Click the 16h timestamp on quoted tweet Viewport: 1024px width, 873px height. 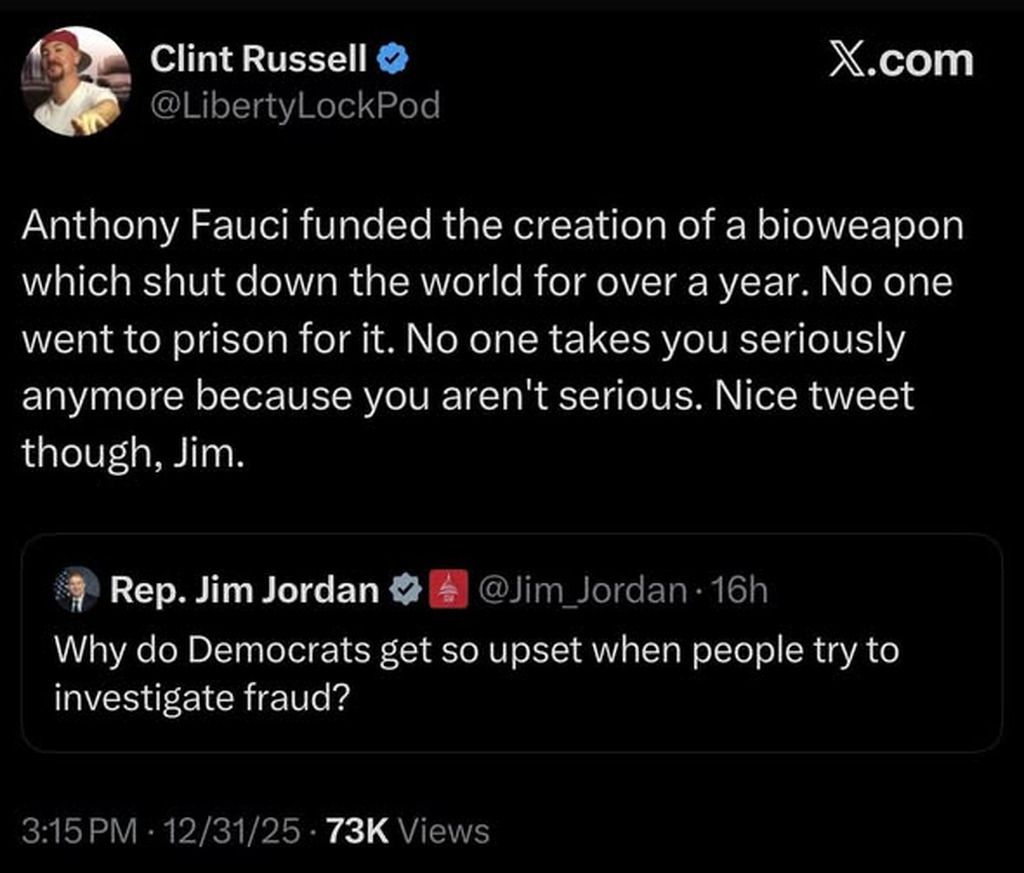tap(742, 591)
